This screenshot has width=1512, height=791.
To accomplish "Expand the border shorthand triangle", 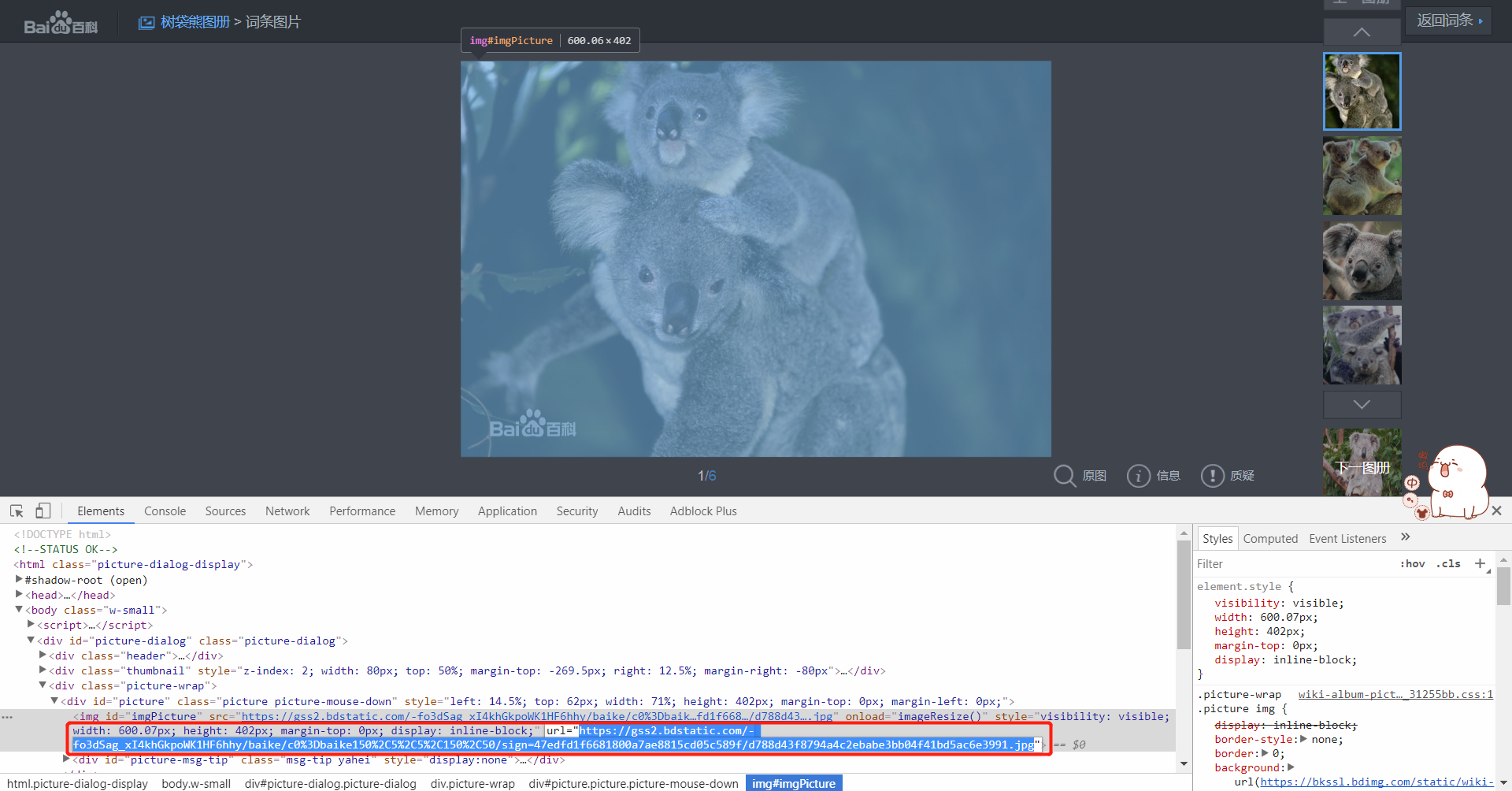I will coord(1265,753).
